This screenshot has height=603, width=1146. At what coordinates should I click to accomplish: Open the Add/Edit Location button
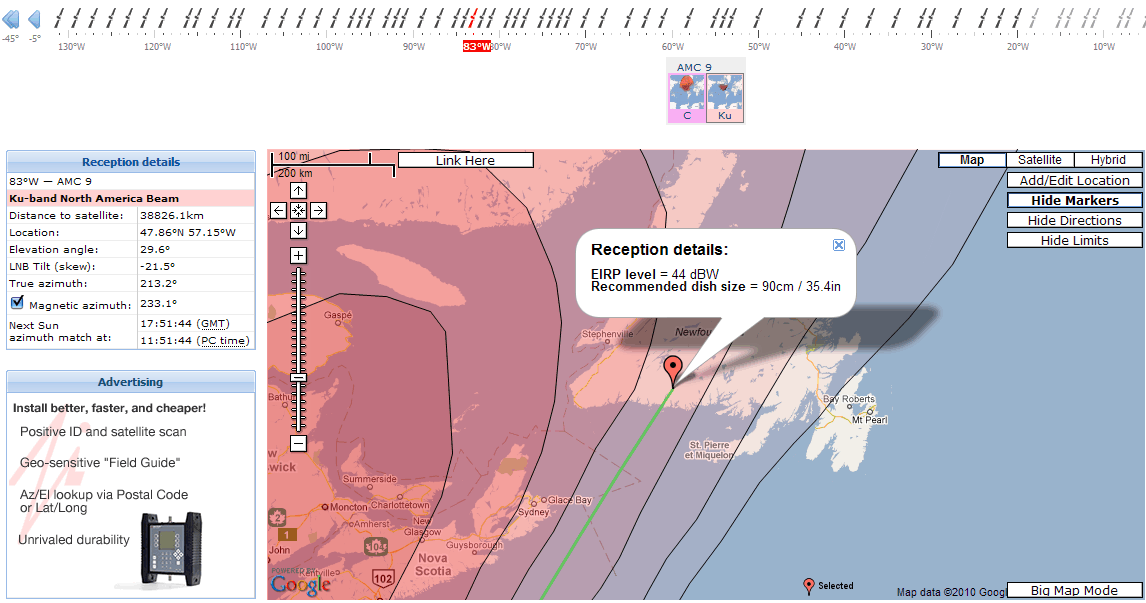point(1074,180)
